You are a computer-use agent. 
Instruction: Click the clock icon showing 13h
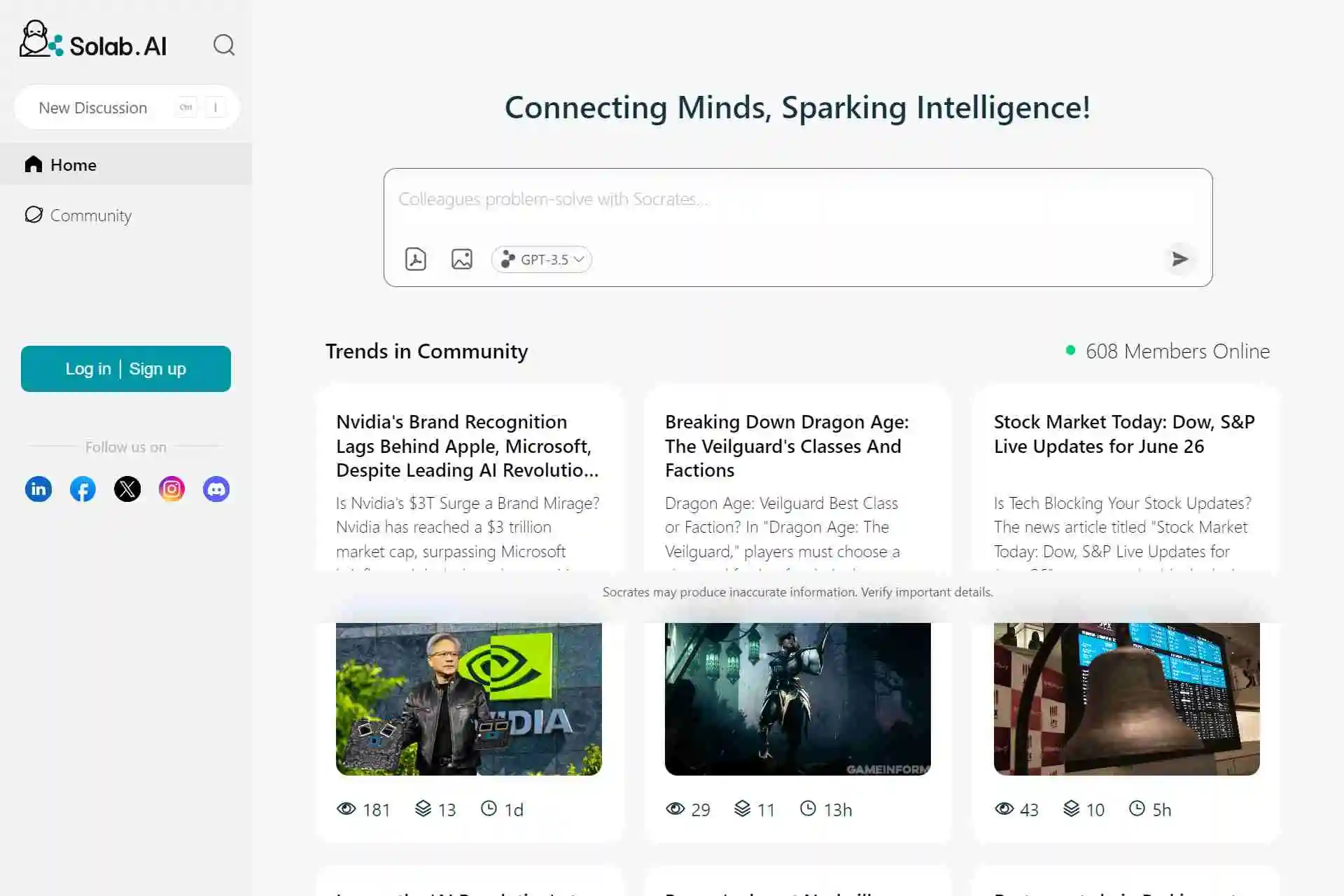click(808, 808)
